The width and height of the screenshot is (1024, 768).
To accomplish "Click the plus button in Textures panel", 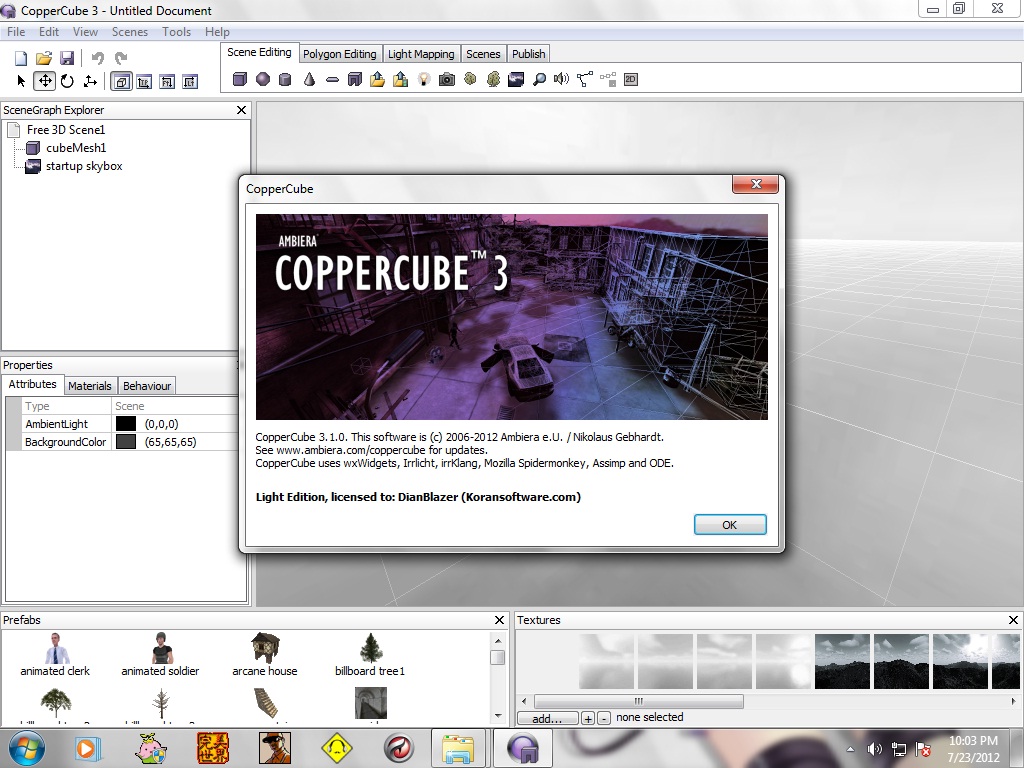I will [588, 718].
